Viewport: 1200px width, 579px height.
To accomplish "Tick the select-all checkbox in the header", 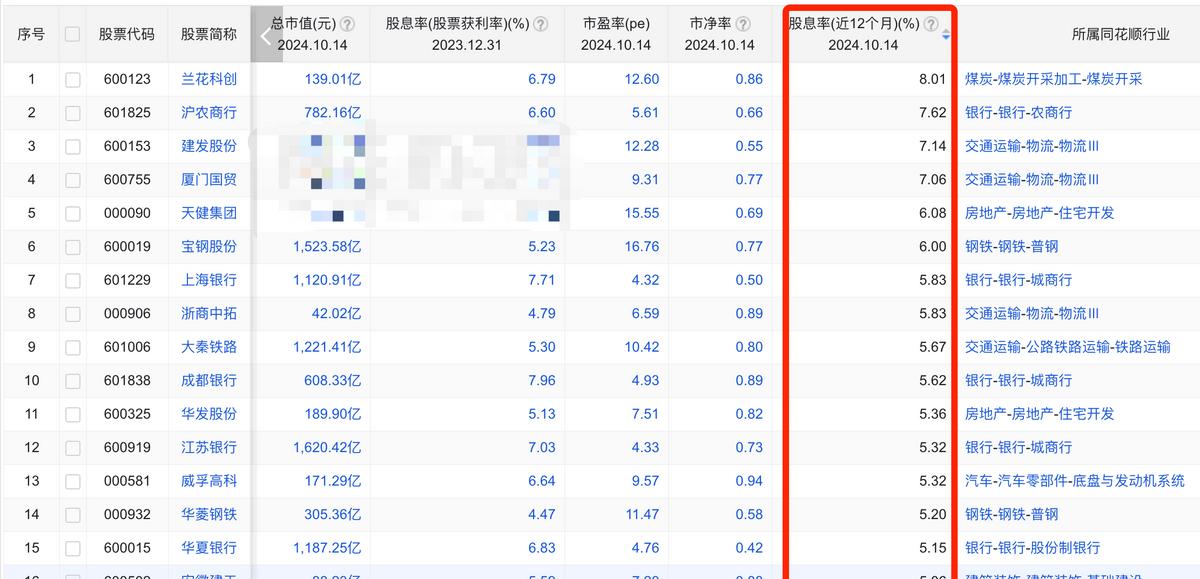I will (72, 34).
